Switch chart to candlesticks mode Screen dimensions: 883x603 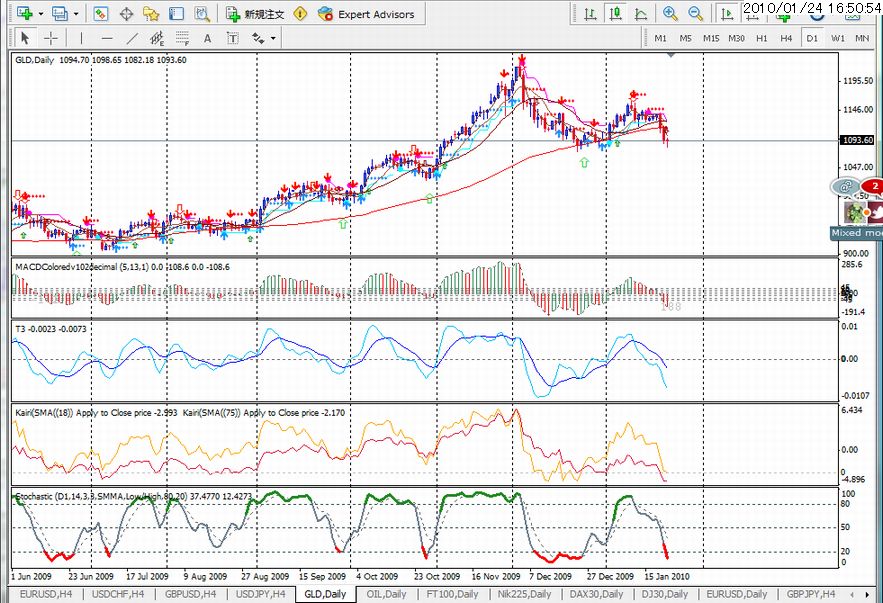point(616,14)
